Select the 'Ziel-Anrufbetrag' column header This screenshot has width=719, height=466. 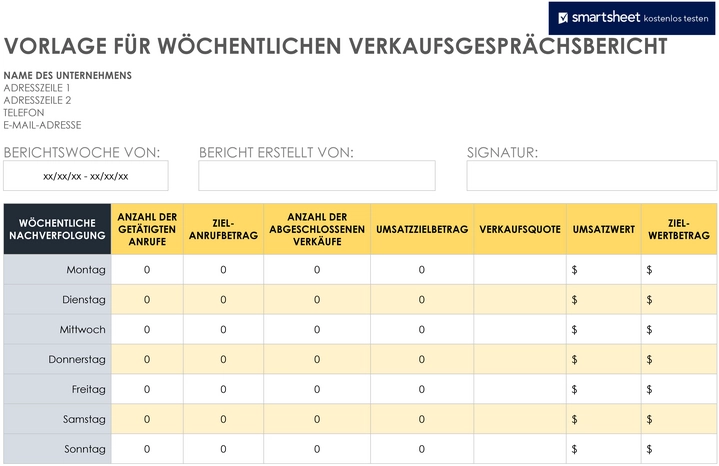click(x=223, y=229)
